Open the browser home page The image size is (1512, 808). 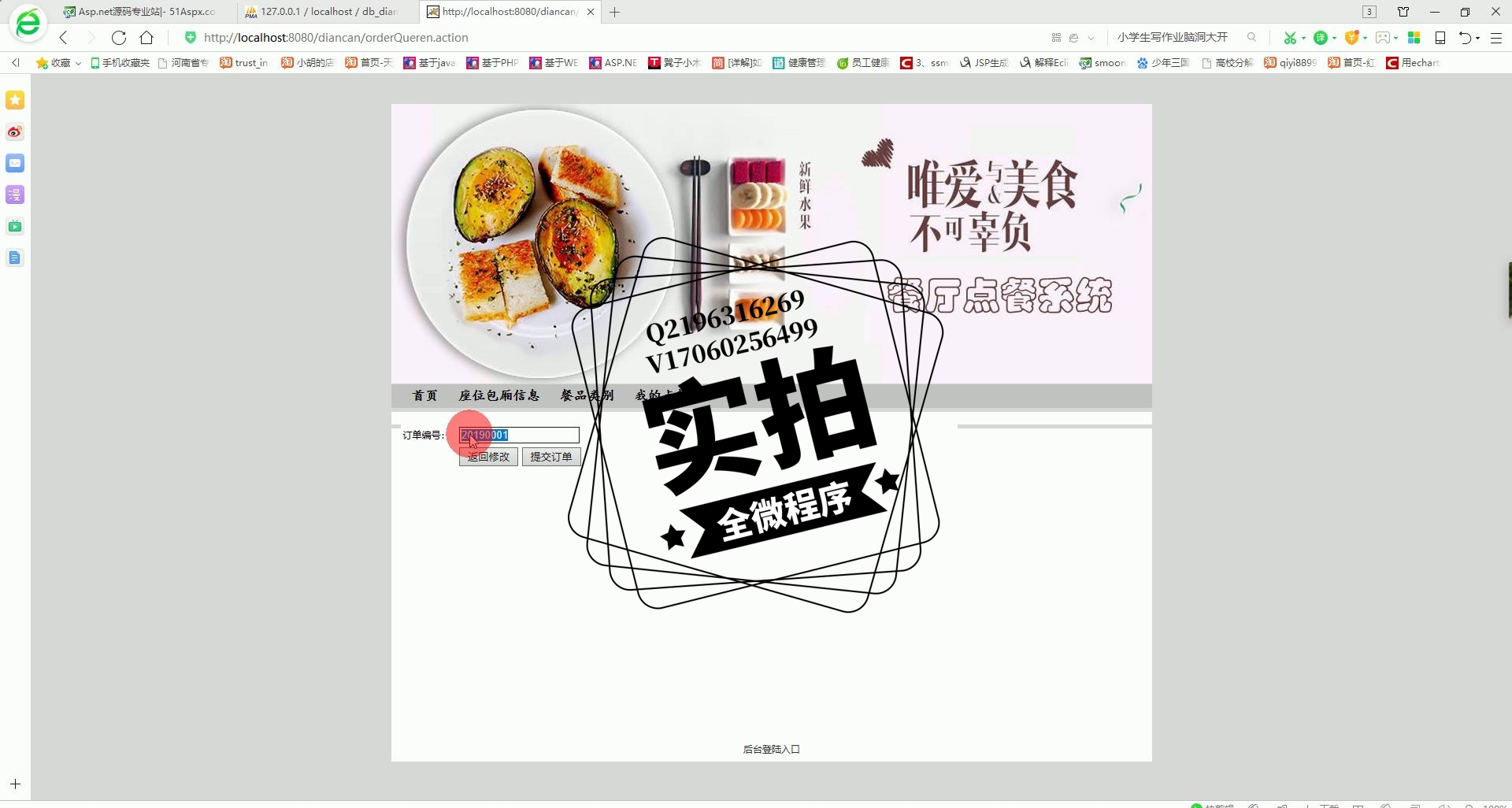click(146, 37)
